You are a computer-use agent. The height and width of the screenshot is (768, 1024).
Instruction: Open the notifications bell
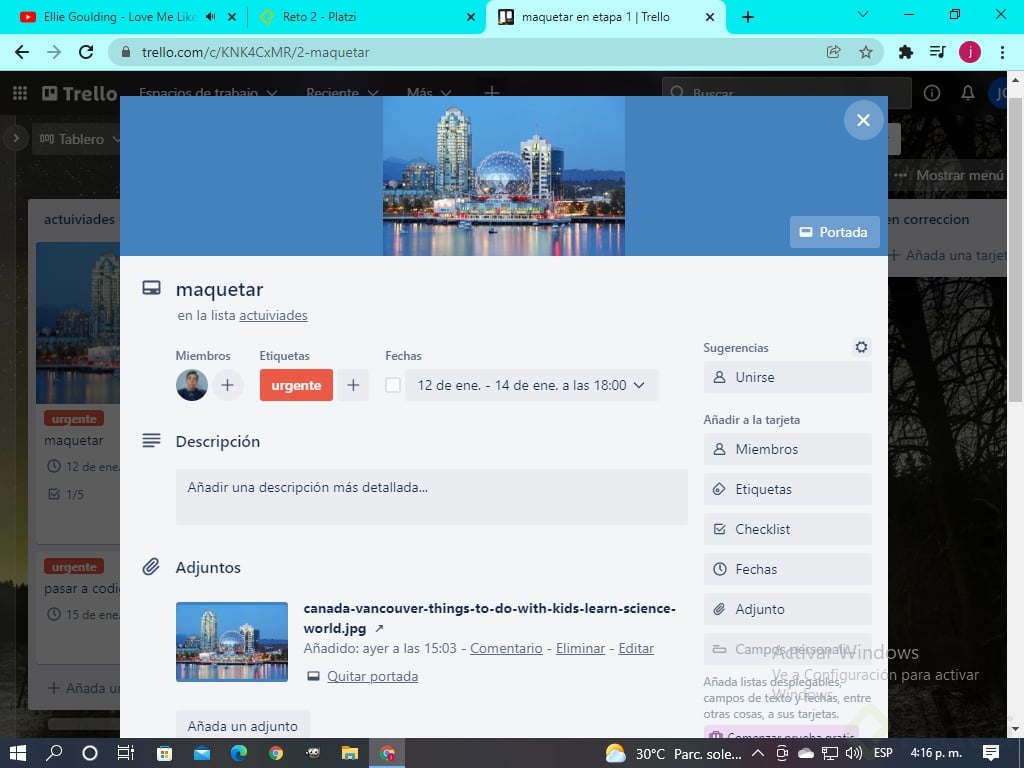pos(968,93)
